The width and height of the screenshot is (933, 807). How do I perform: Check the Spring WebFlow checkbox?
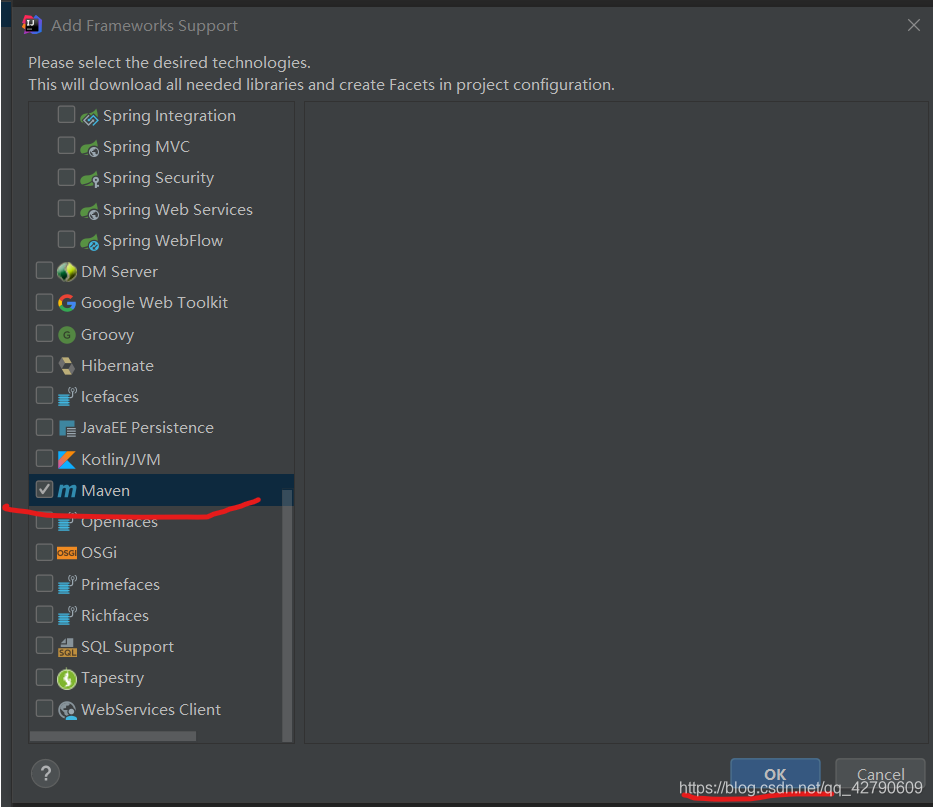click(66, 239)
